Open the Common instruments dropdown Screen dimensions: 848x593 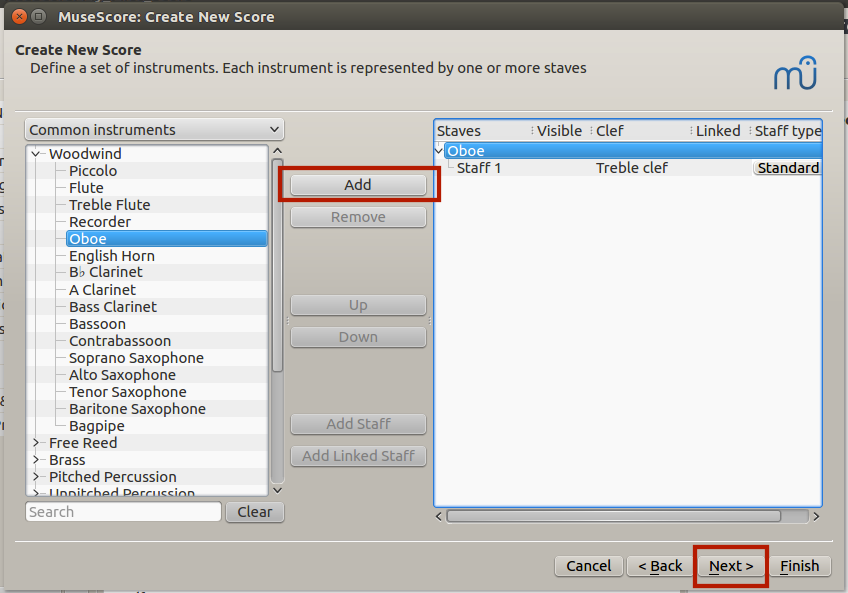click(x=154, y=130)
